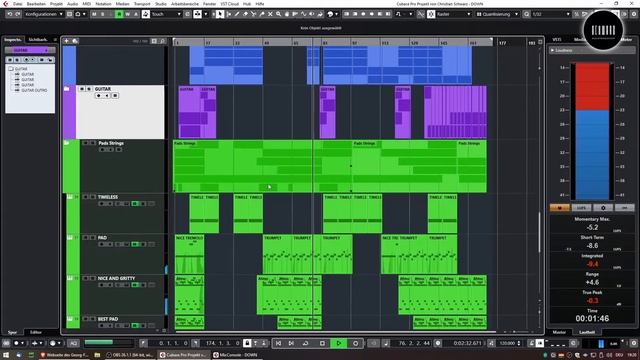Mute the PAD track
The width and height of the screenshot is (640, 360).
point(86,238)
